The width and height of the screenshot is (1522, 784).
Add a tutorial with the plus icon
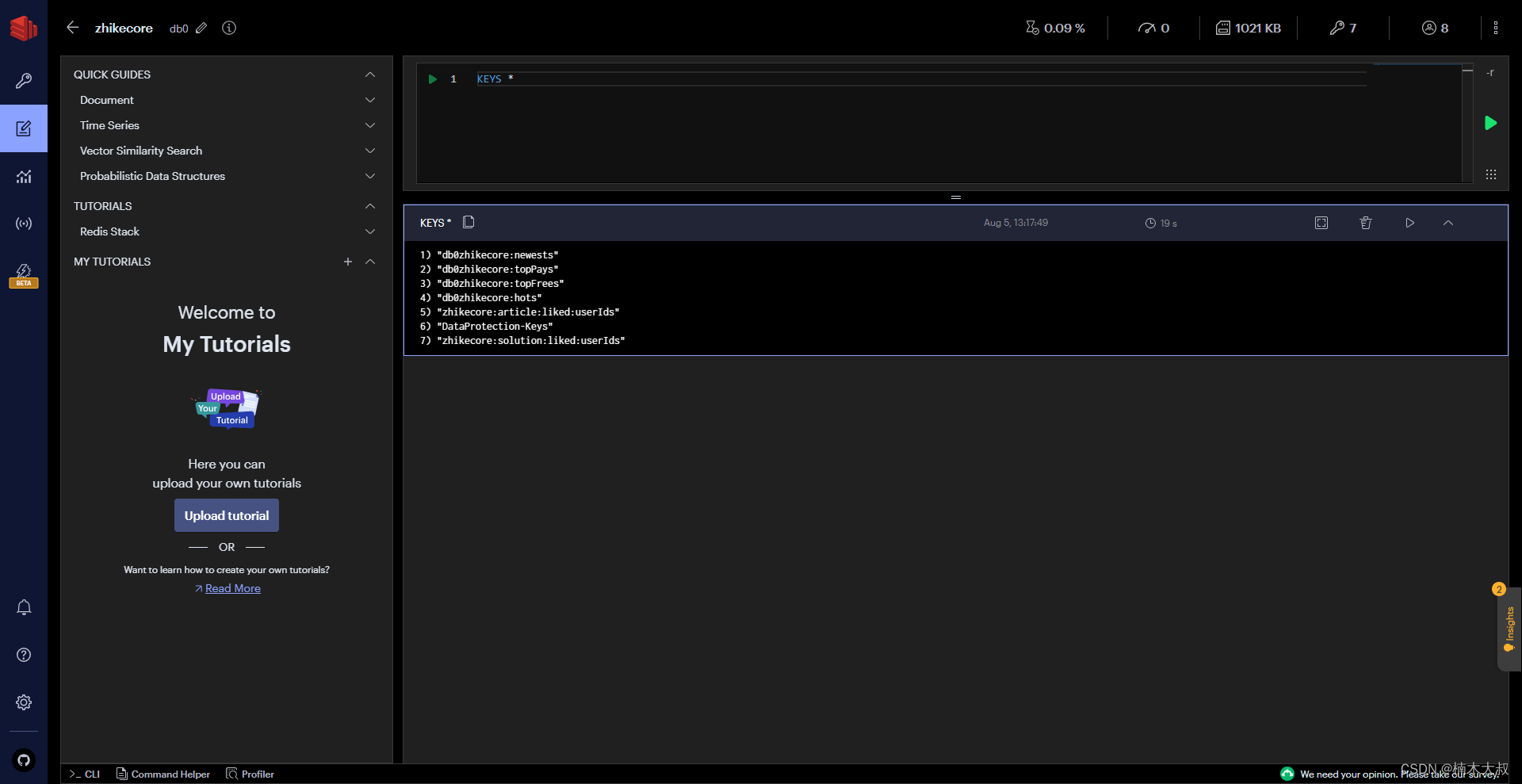[x=348, y=262]
